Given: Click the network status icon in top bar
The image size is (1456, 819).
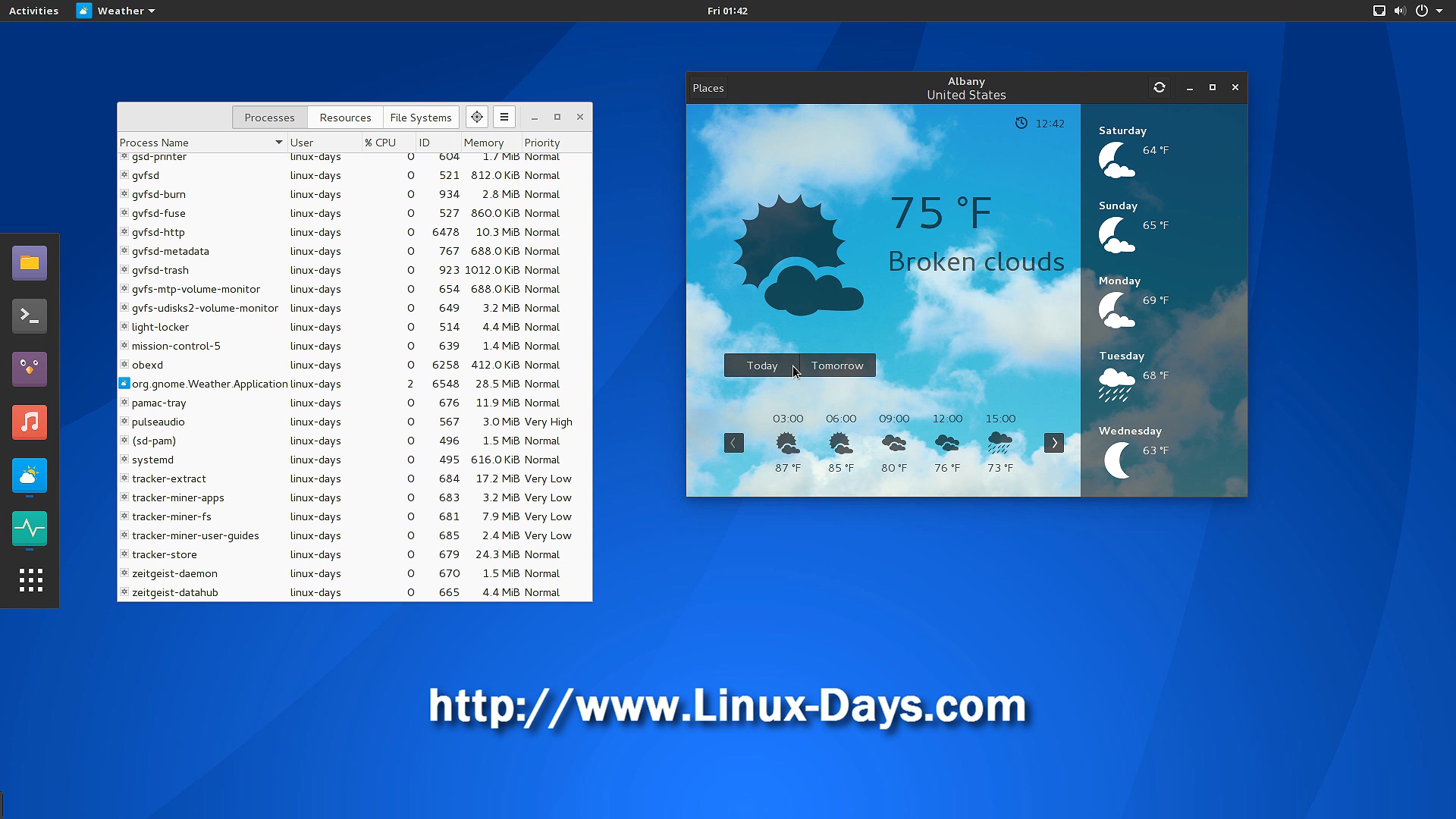Looking at the screenshot, I should tap(1379, 11).
